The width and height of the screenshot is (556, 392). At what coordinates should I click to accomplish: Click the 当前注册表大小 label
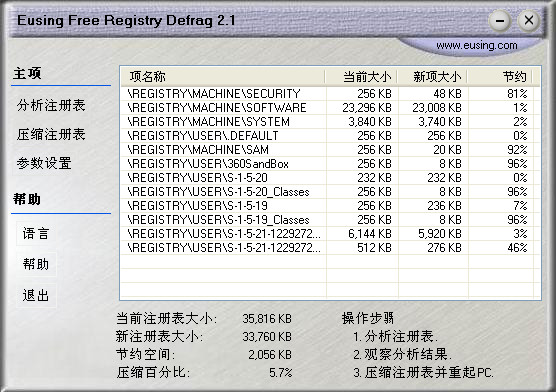click(x=166, y=319)
